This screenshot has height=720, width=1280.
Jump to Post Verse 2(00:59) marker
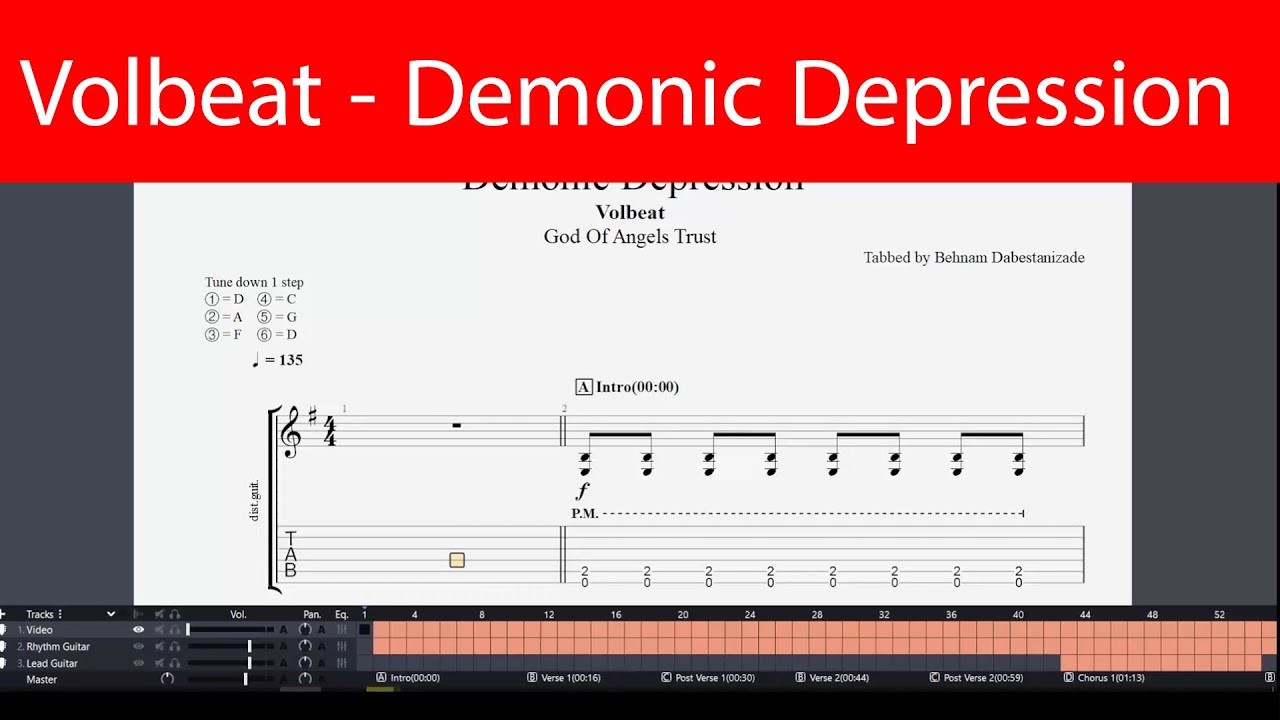[x=976, y=677]
